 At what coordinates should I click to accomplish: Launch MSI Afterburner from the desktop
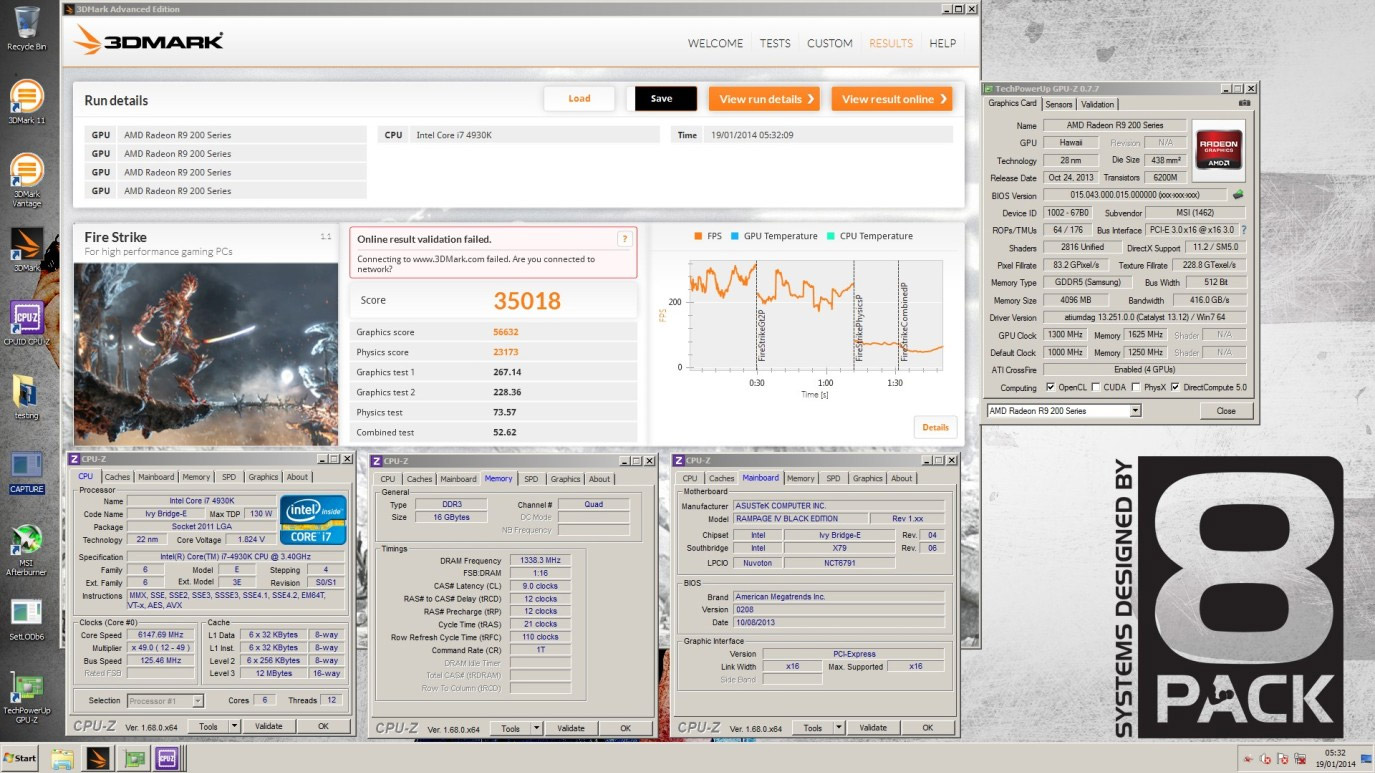26,551
